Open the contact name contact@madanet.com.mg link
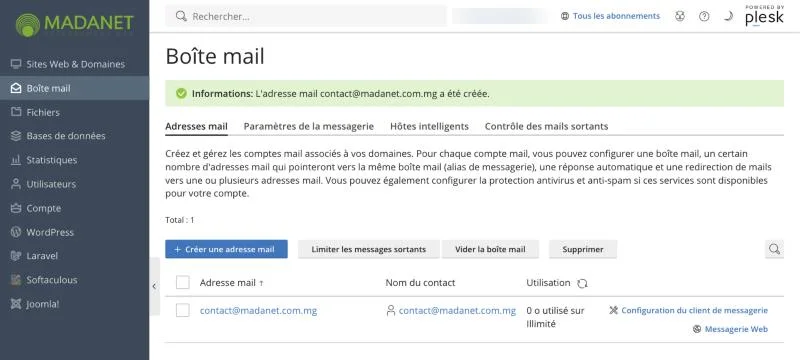Image resolution: width=800 pixels, height=360 pixels. [457, 311]
